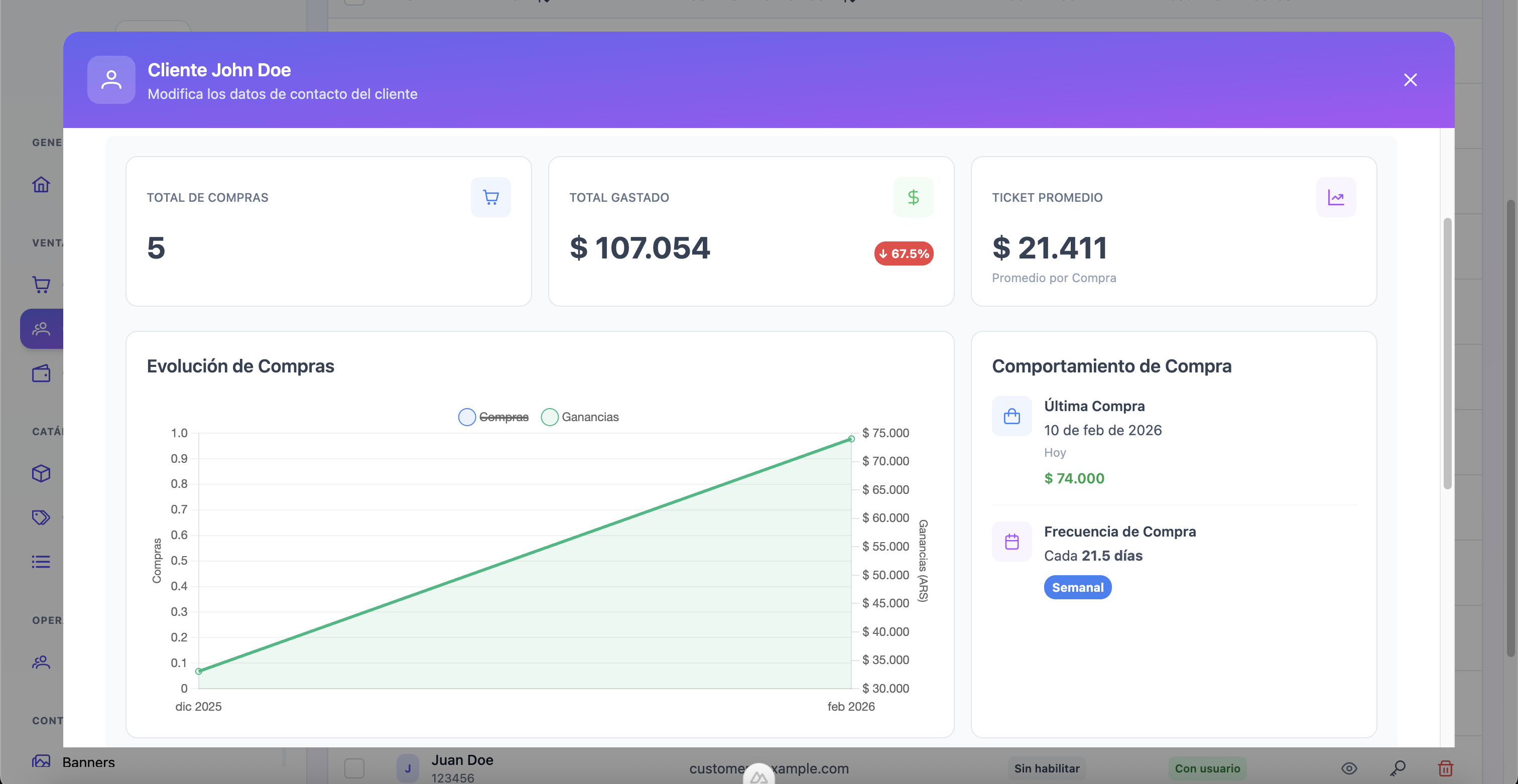Viewport: 1518px width, 784px height.
Task: Click the "Frecuencia de Compra" label
Action: click(x=1119, y=532)
